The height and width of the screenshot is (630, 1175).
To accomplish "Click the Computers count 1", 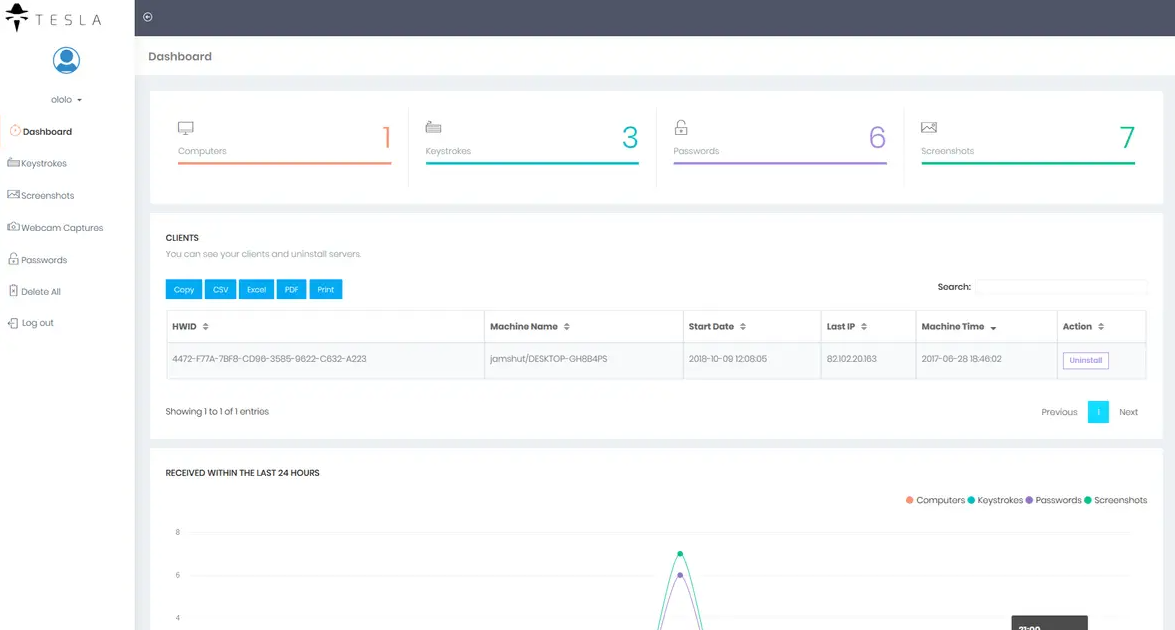I will tap(387, 137).
